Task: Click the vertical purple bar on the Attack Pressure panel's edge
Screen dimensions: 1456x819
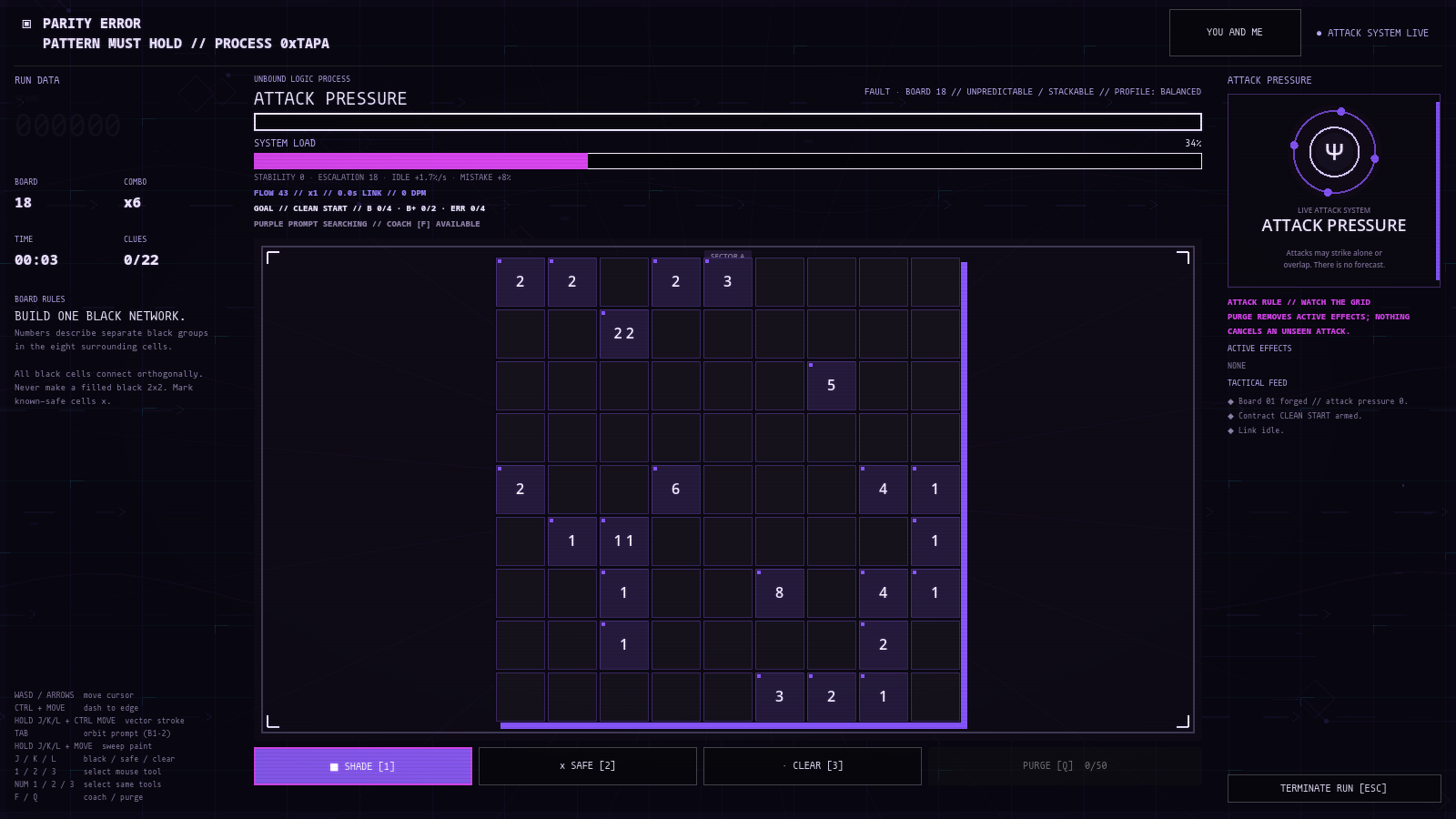Action: click(x=1438, y=191)
